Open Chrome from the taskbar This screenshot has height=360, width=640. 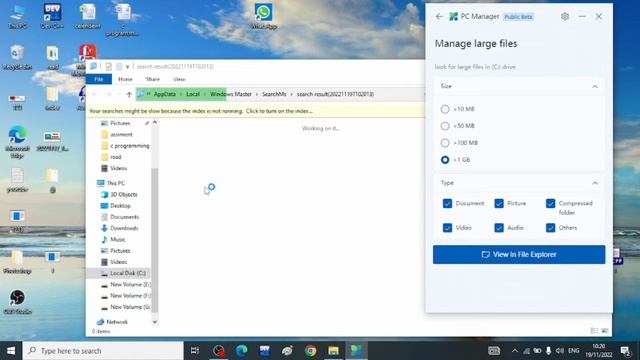coord(311,351)
